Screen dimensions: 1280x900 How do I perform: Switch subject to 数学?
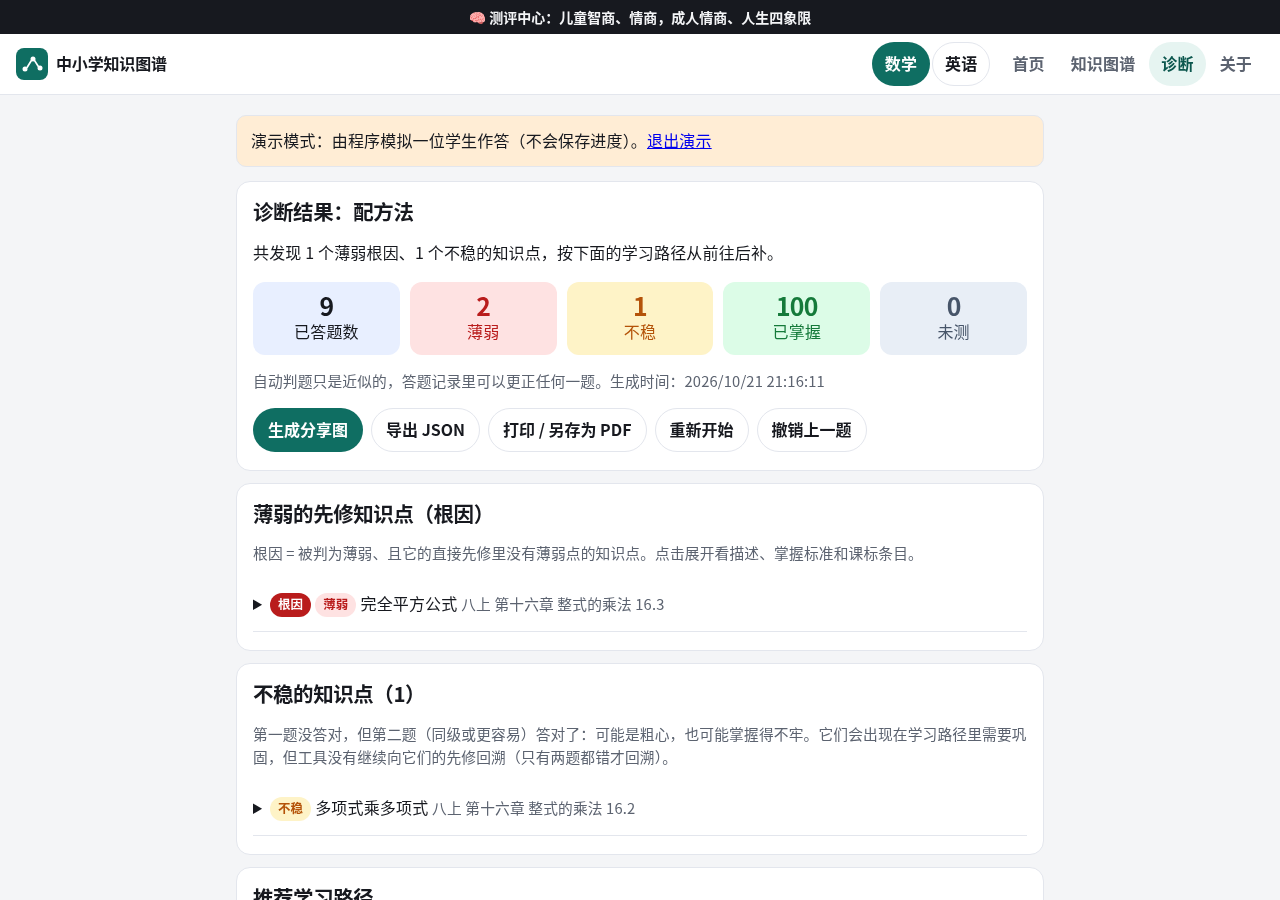[901, 64]
